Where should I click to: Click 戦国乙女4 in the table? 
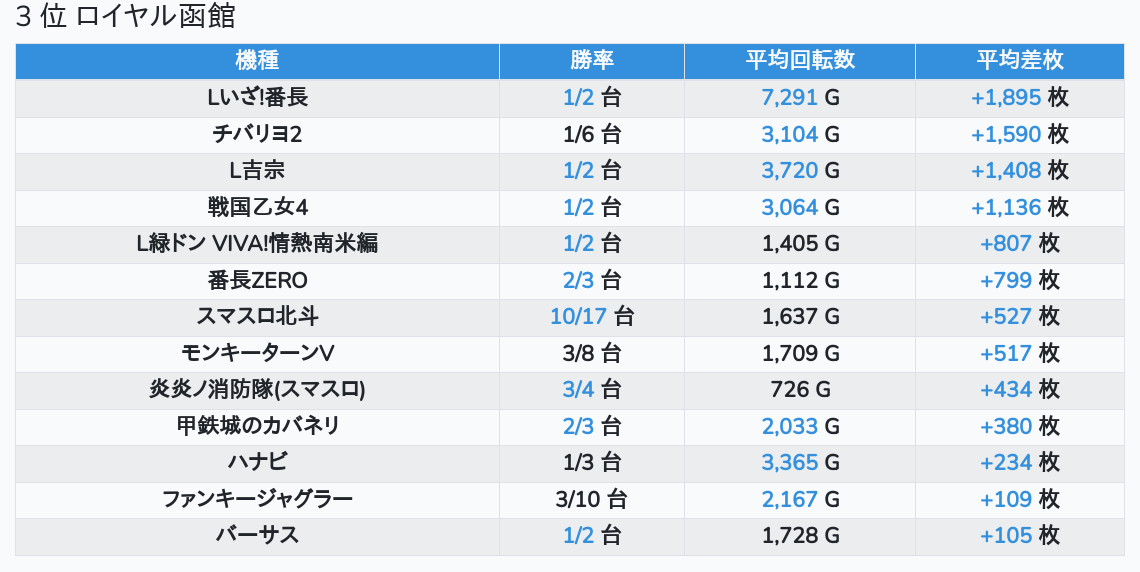pos(257,208)
